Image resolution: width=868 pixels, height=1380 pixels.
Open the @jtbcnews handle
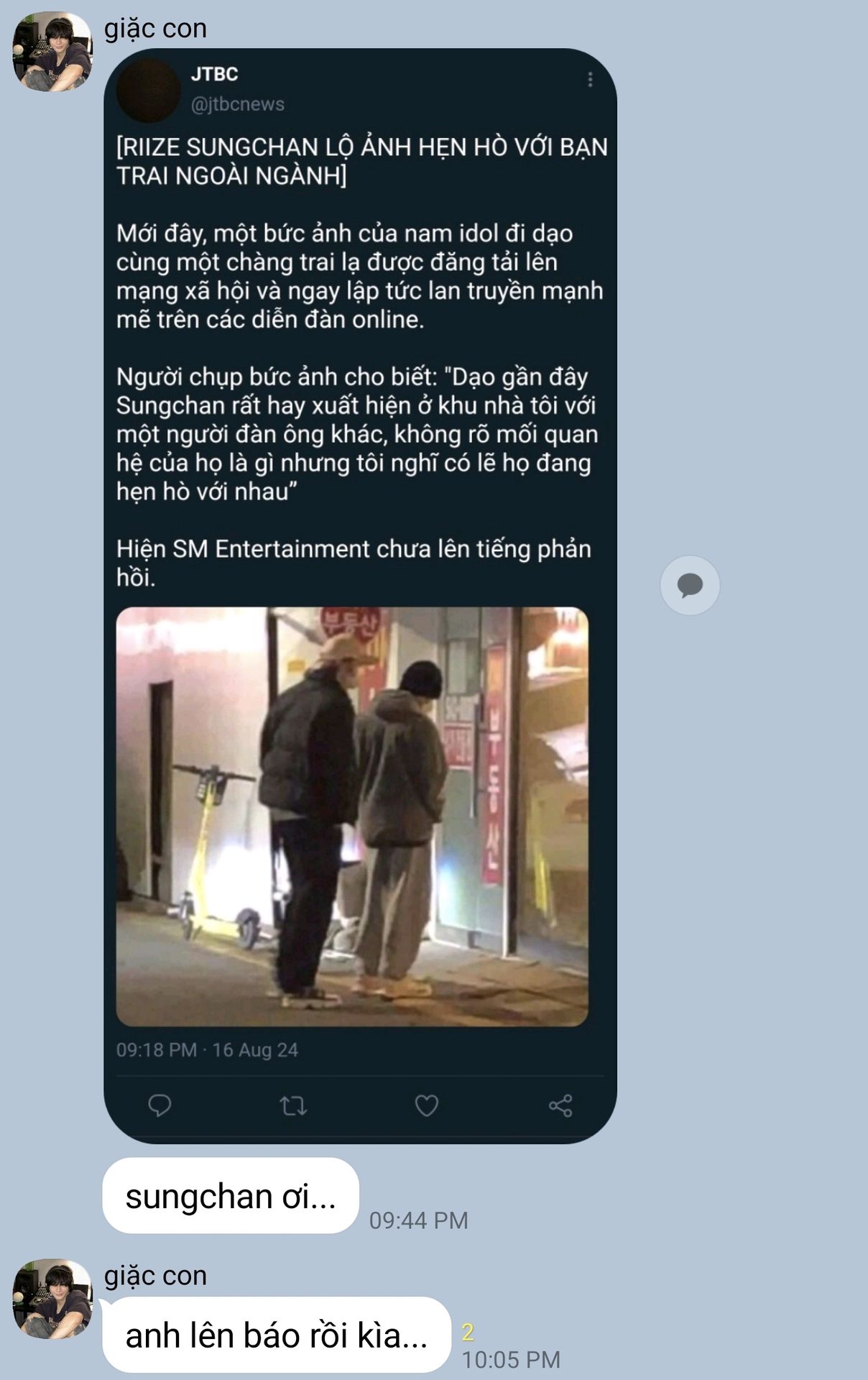pos(238,104)
